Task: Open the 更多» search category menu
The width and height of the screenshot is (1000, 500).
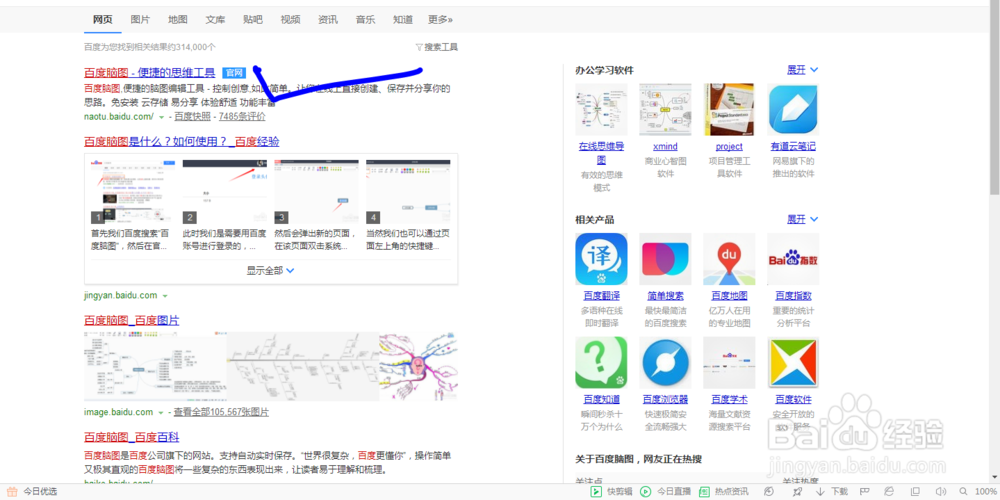Action: [440, 20]
